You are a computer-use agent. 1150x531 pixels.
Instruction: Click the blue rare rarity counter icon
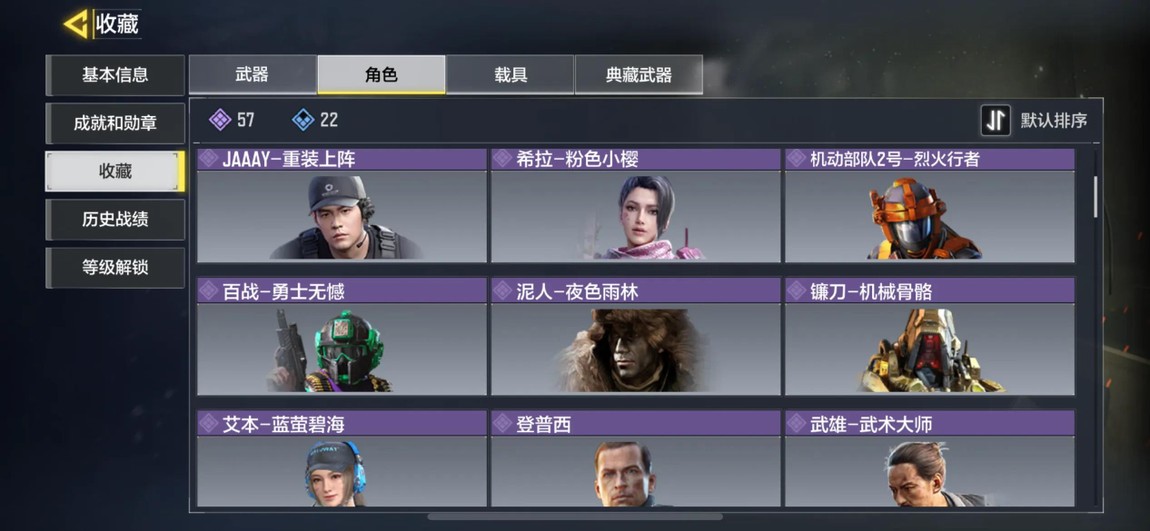[303, 120]
